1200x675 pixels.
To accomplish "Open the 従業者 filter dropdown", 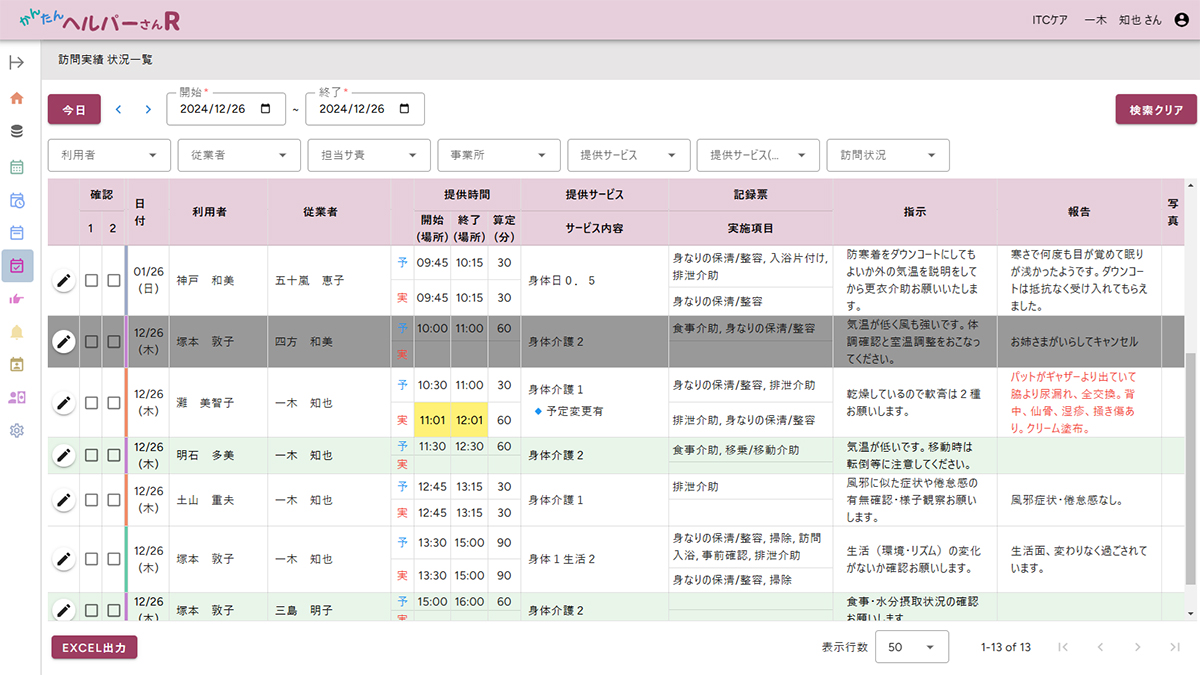I will pos(239,155).
